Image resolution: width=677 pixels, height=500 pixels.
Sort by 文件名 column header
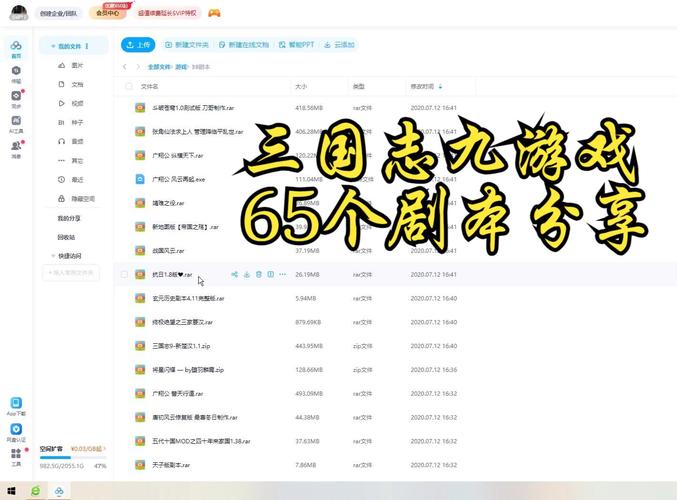(x=149, y=86)
